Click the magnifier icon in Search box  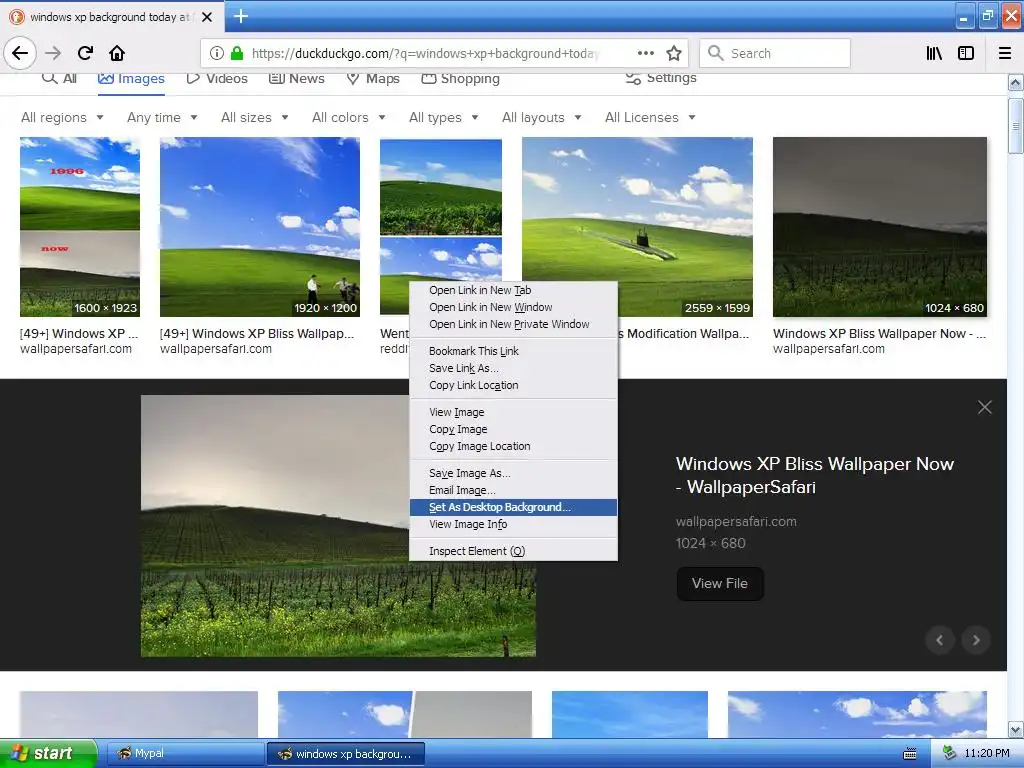716,53
